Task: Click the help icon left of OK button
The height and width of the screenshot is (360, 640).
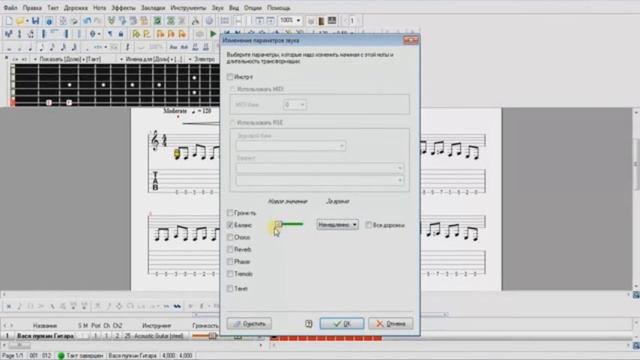Action: 309,324
